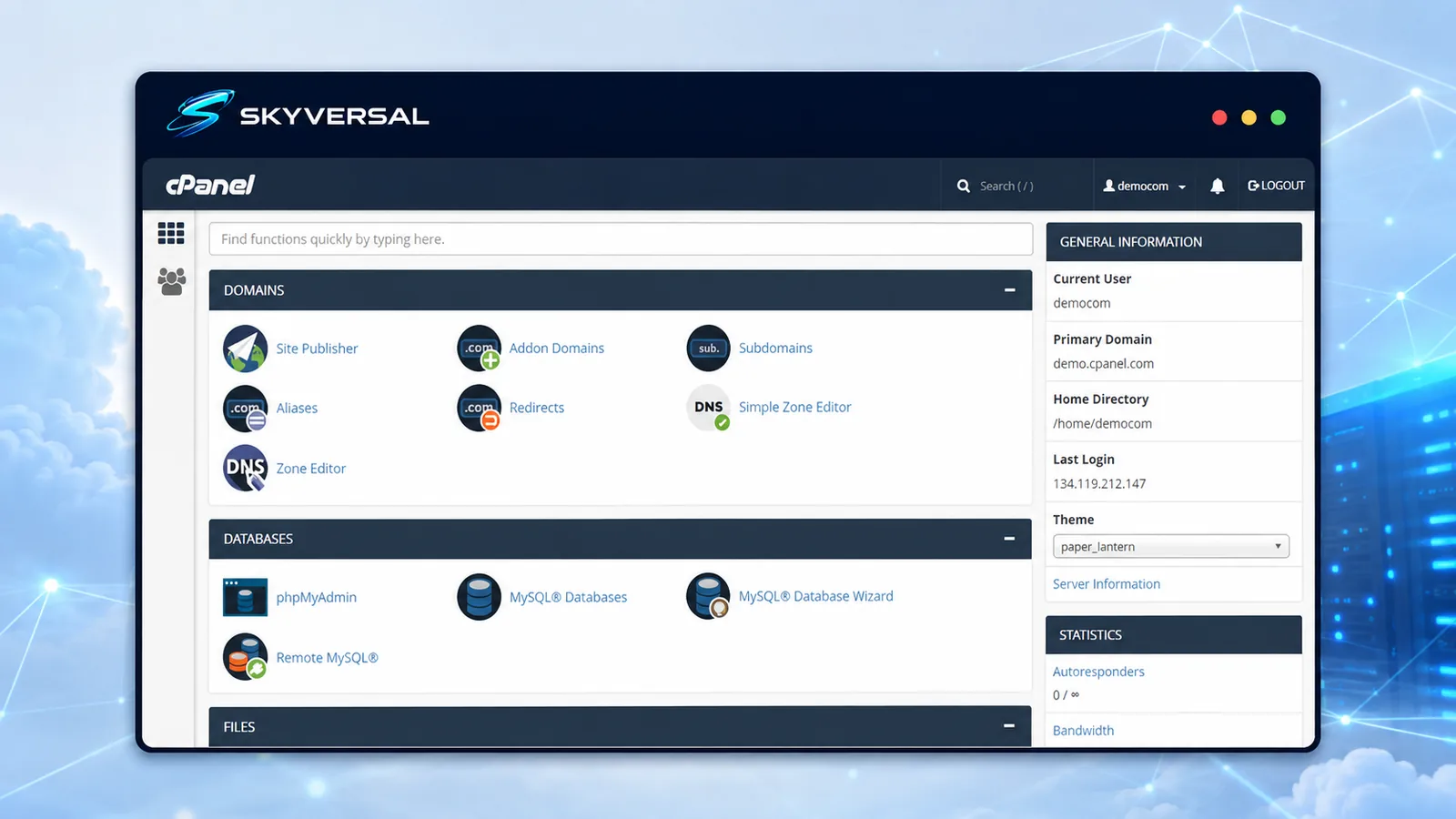
Task: Click the Addon Domains icon
Action: coord(480,349)
